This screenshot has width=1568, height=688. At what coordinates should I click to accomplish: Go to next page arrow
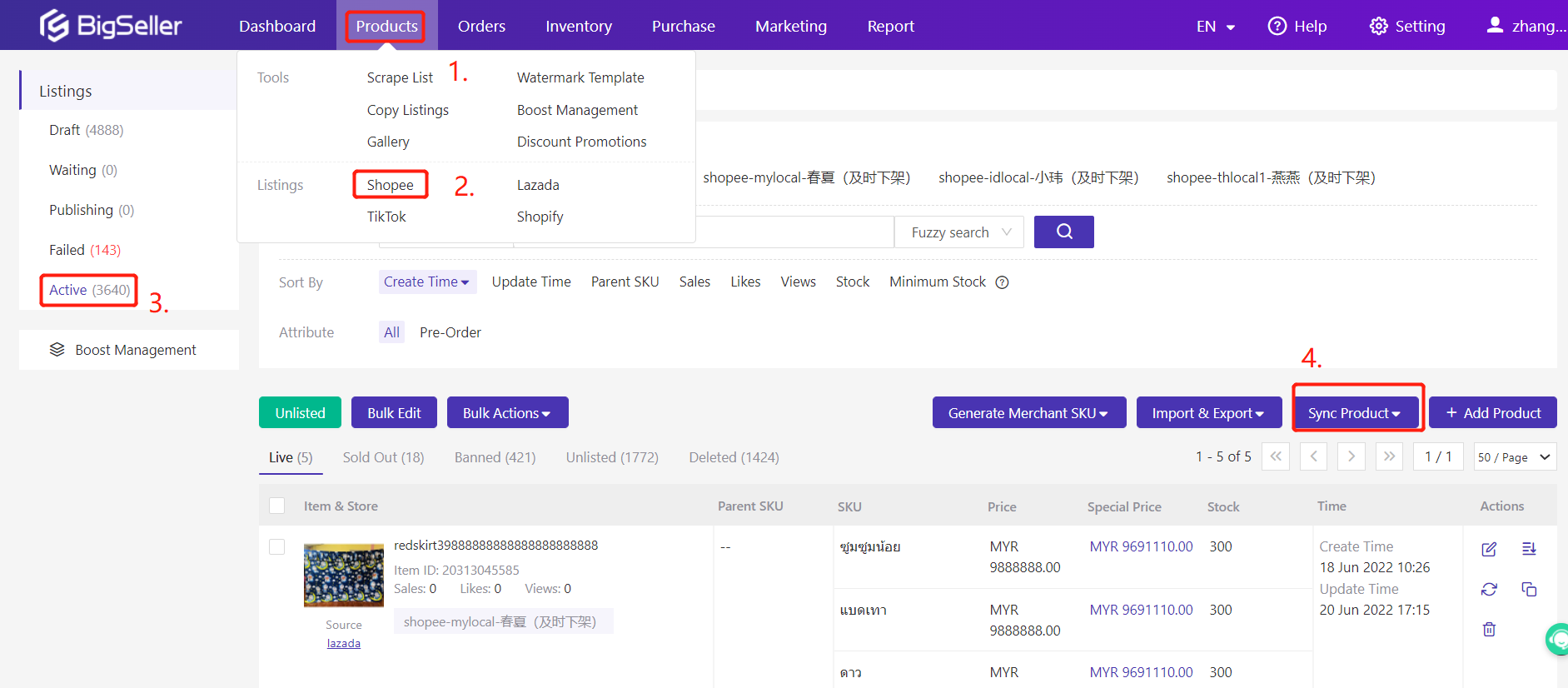click(1351, 456)
